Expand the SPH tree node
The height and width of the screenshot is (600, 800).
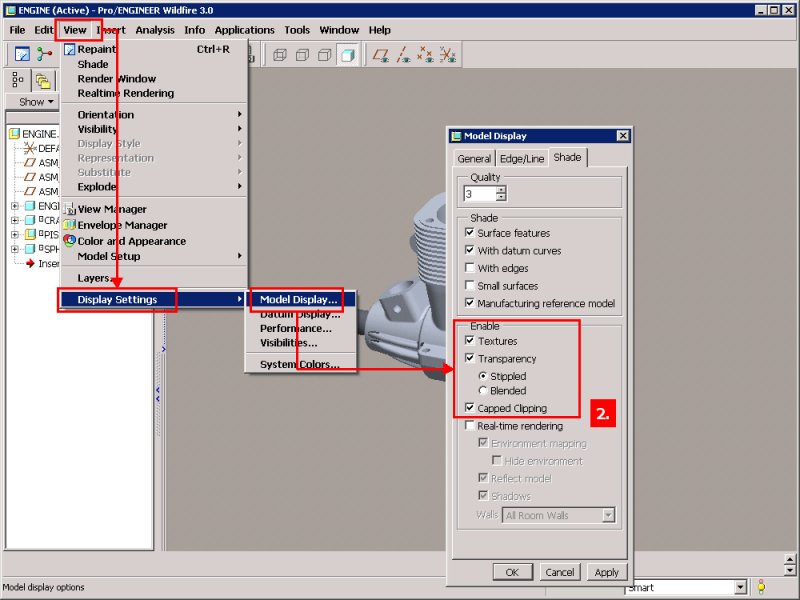coord(15,249)
